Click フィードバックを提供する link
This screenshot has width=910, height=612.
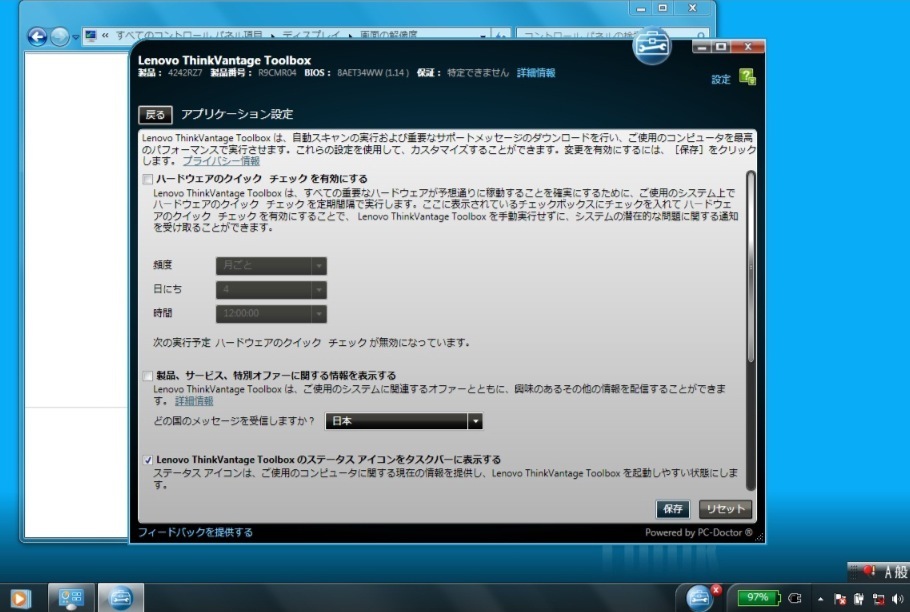pyautogui.click(x=195, y=532)
